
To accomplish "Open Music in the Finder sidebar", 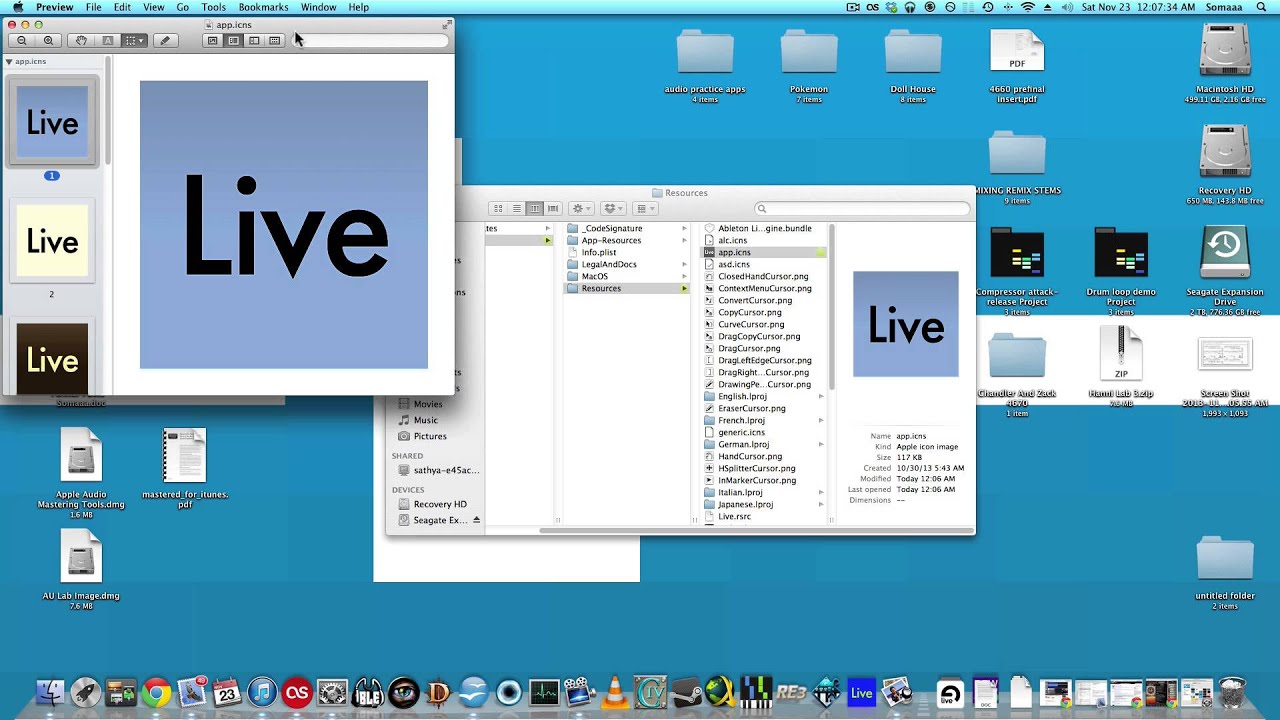I will tap(426, 420).
